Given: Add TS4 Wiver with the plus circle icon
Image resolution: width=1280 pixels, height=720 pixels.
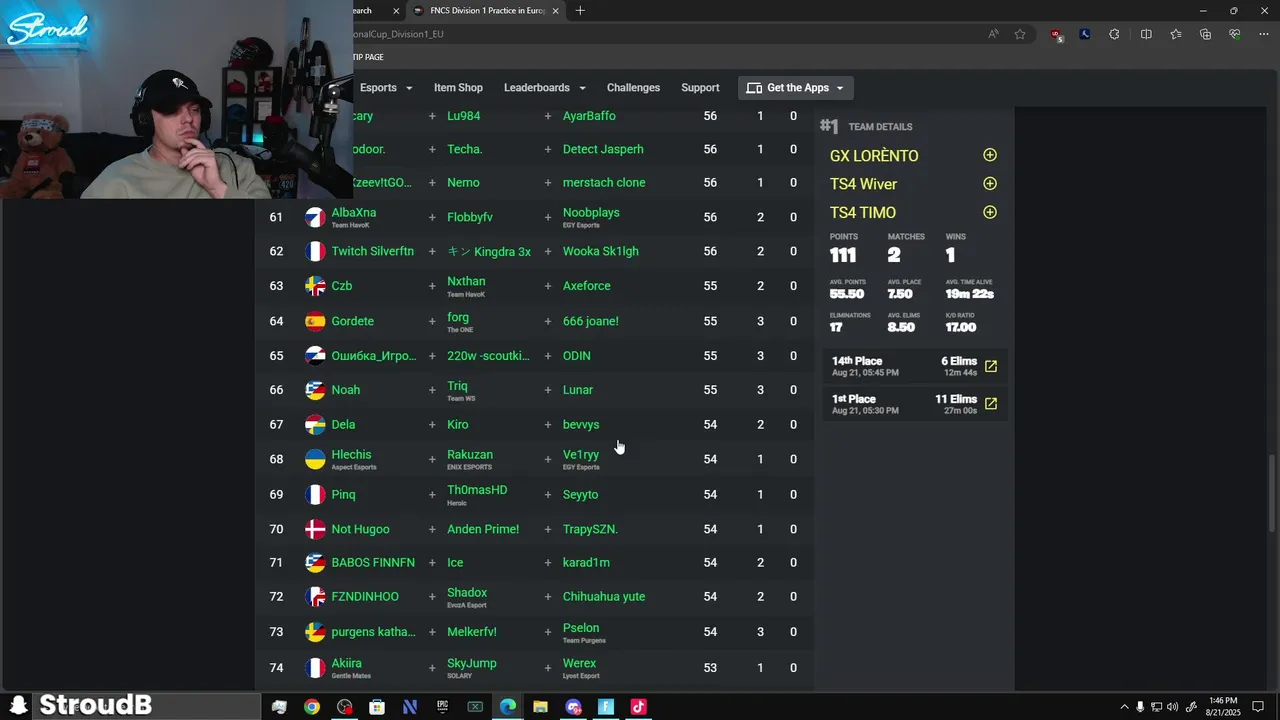Looking at the screenshot, I should pos(990,183).
